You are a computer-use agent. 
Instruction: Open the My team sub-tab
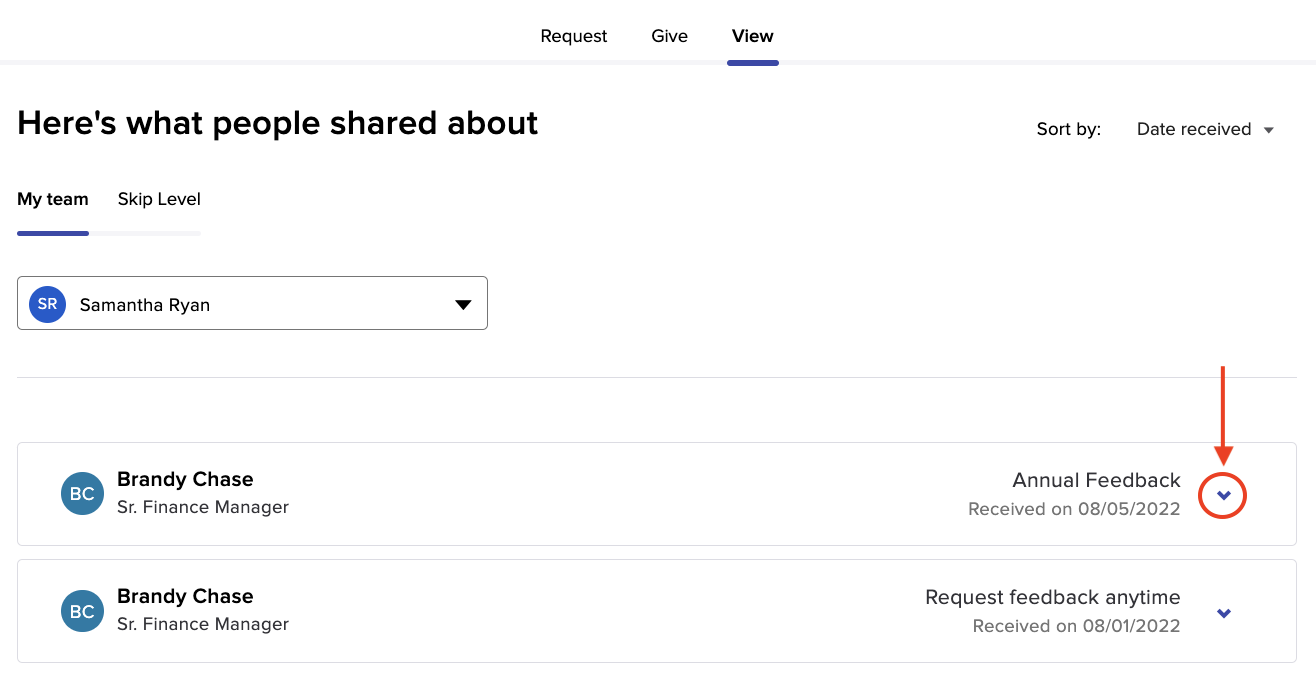click(x=53, y=199)
